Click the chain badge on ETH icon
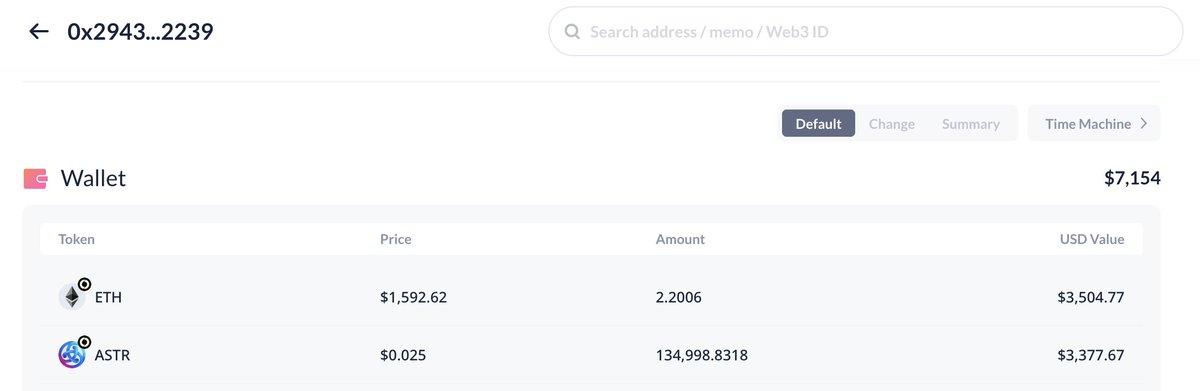1200x391 pixels. pyautogui.click(x=84, y=285)
